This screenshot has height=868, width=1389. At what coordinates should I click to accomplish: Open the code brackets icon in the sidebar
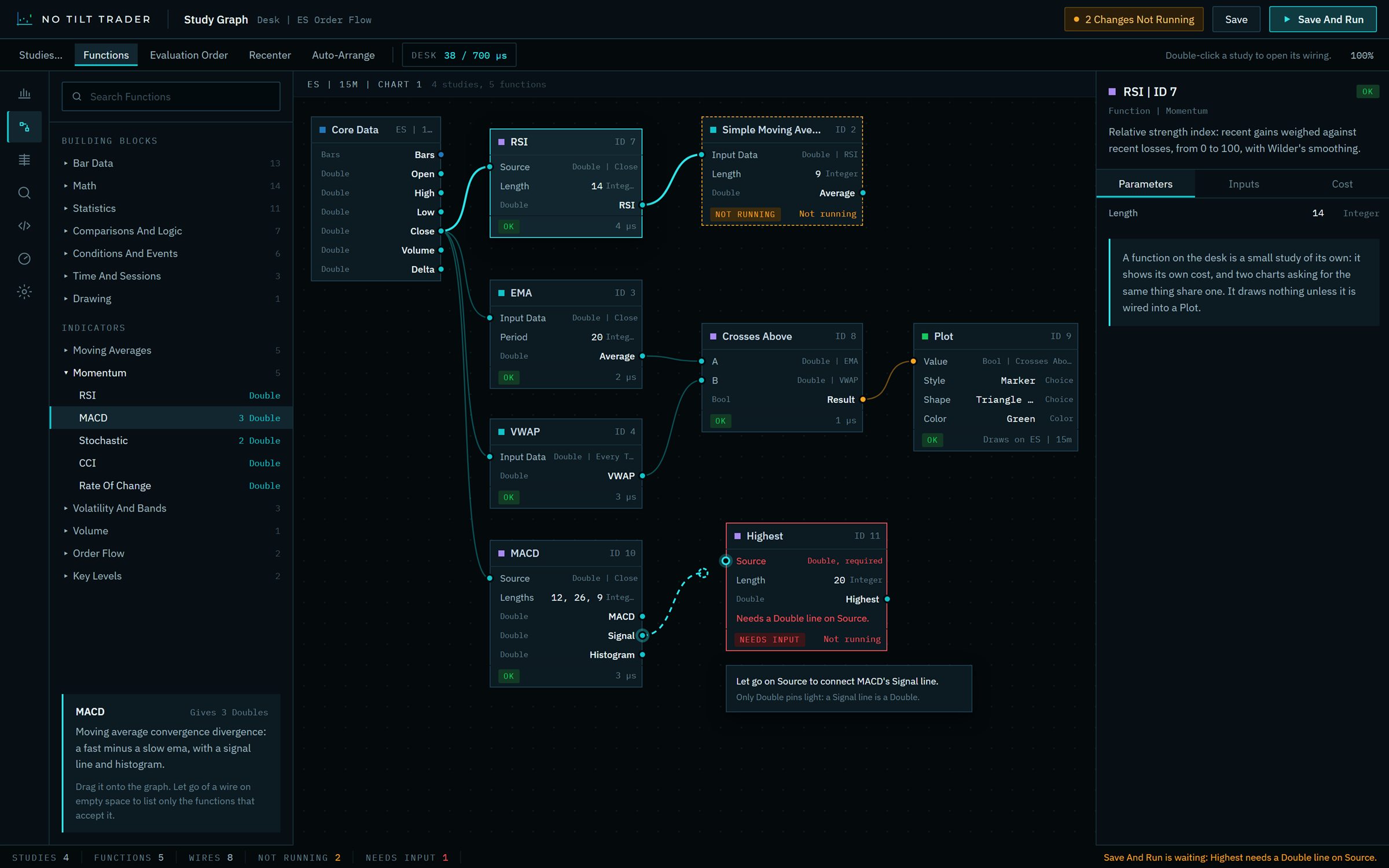(x=24, y=226)
